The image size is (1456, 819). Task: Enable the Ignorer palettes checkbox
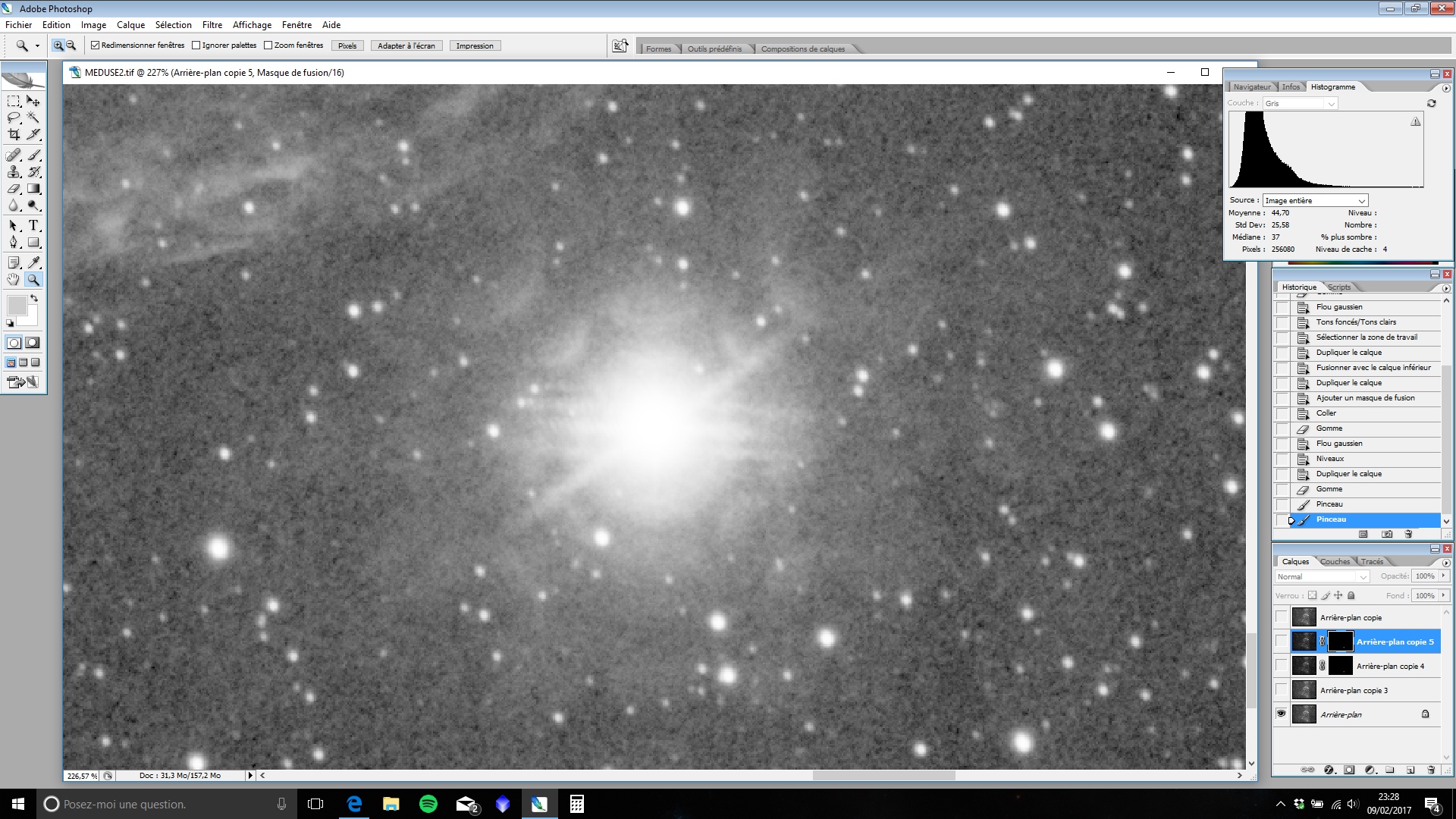click(x=196, y=45)
